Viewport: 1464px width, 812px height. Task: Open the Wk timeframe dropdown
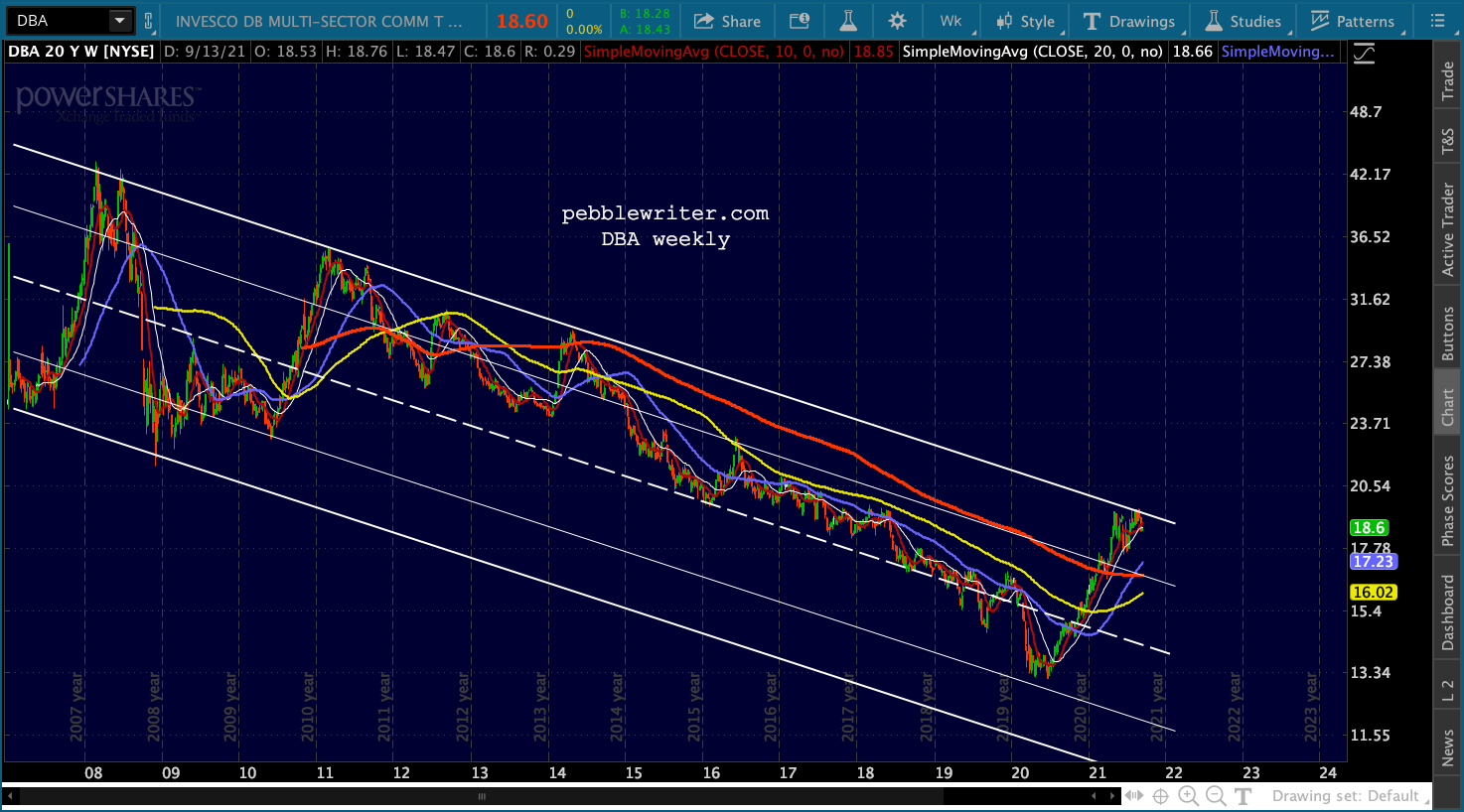pos(952,21)
